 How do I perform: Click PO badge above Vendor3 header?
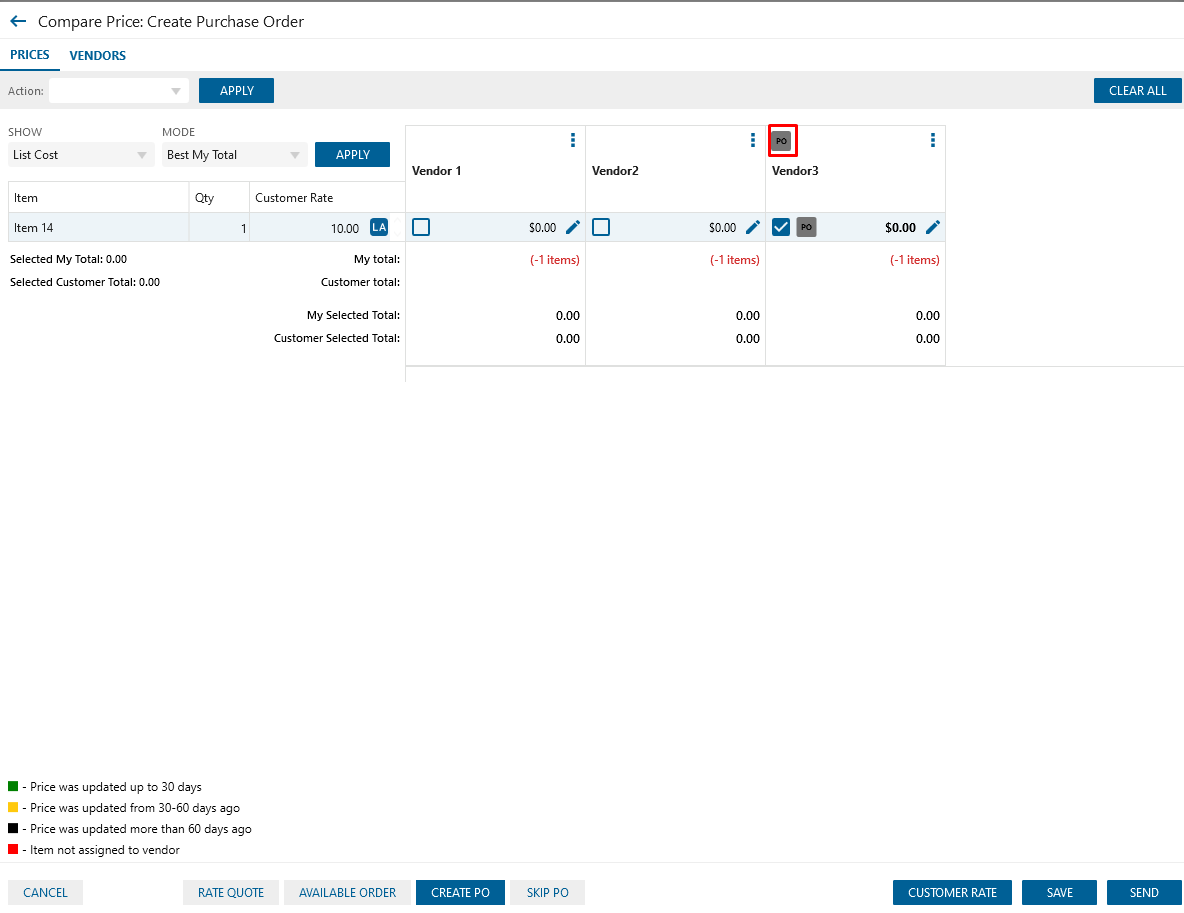pyautogui.click(x=782, y=140)
